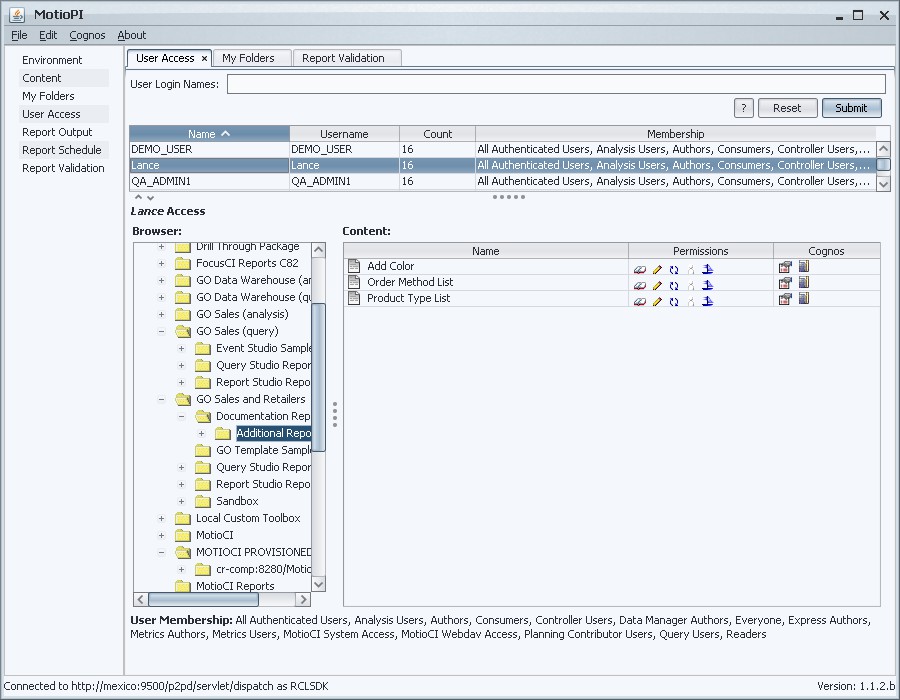Sort the user table by Name header
Viewport: 900px width, 700px height.
[x=210, y=134]
